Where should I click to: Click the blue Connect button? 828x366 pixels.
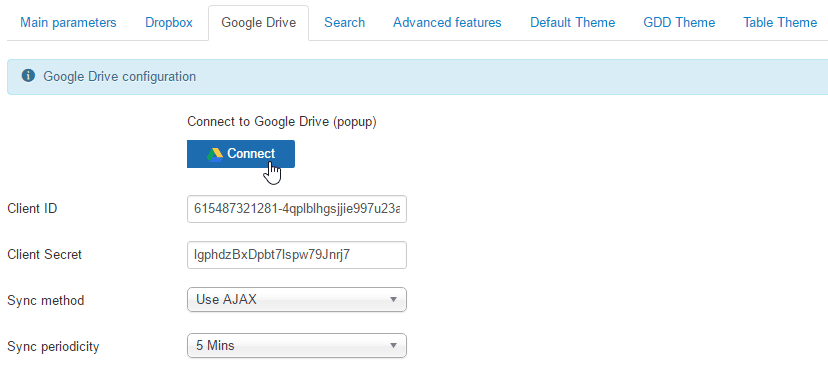point(241,154)
